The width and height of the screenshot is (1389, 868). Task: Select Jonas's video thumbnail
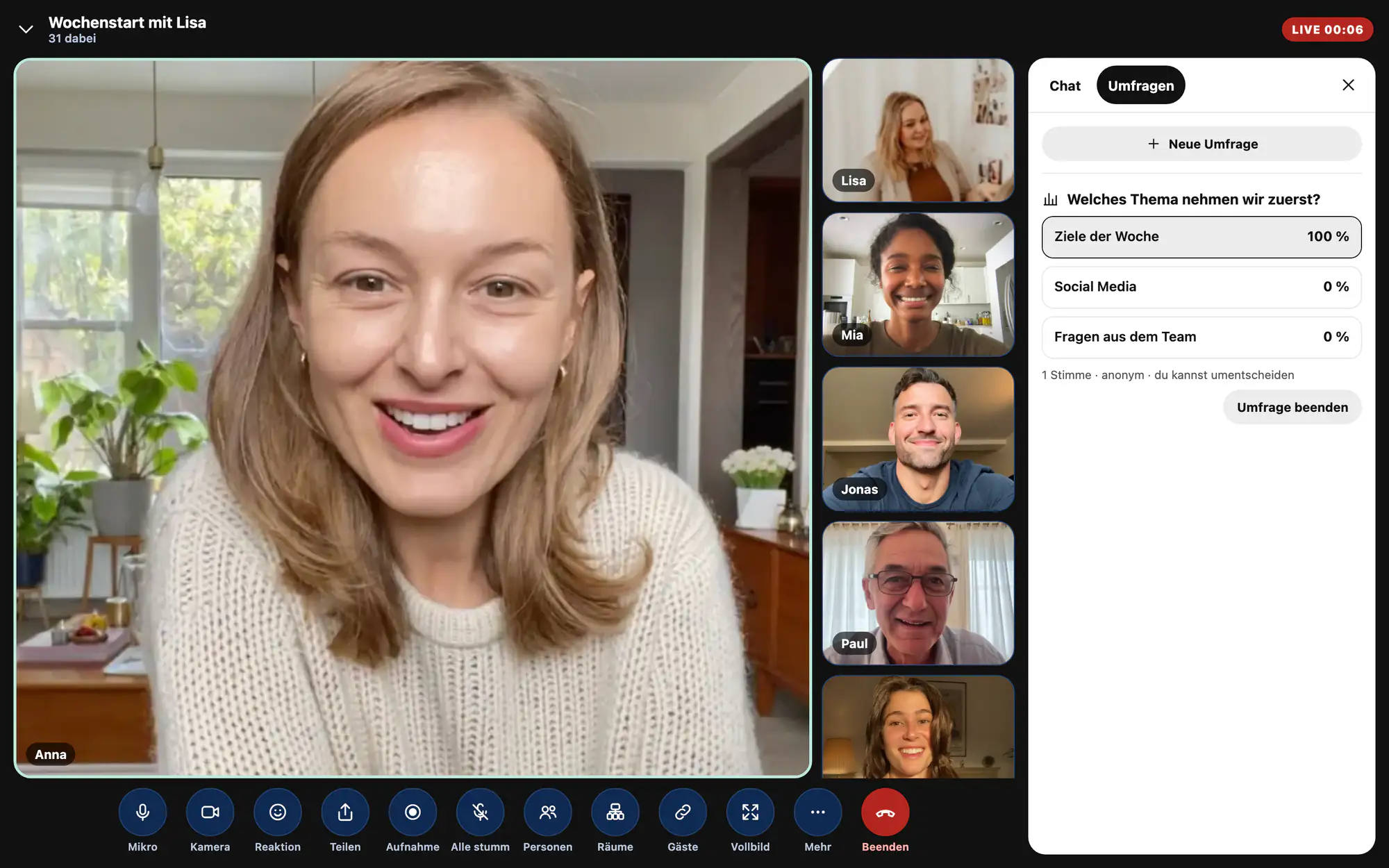(918, 439)
